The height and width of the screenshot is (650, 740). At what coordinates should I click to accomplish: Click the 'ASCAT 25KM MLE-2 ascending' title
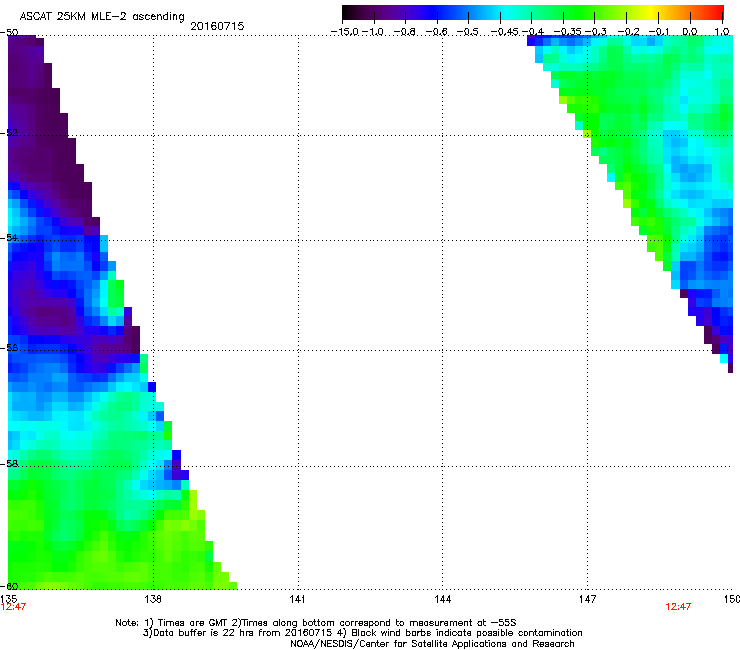point(102,17)
